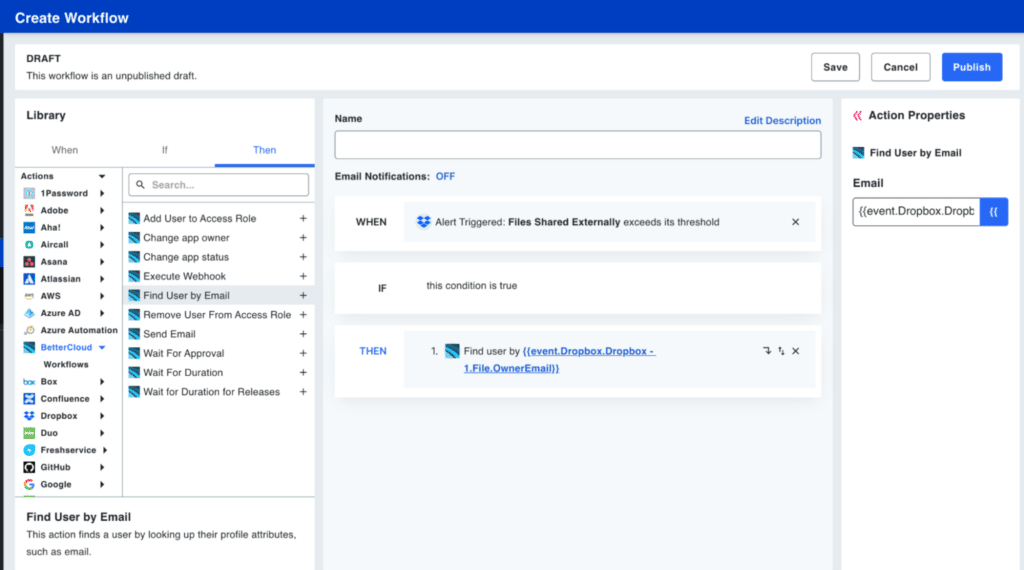Click the Duo app icon
Image resolution: width=1024 pixels, height=570 pixels.
[29, 433]
